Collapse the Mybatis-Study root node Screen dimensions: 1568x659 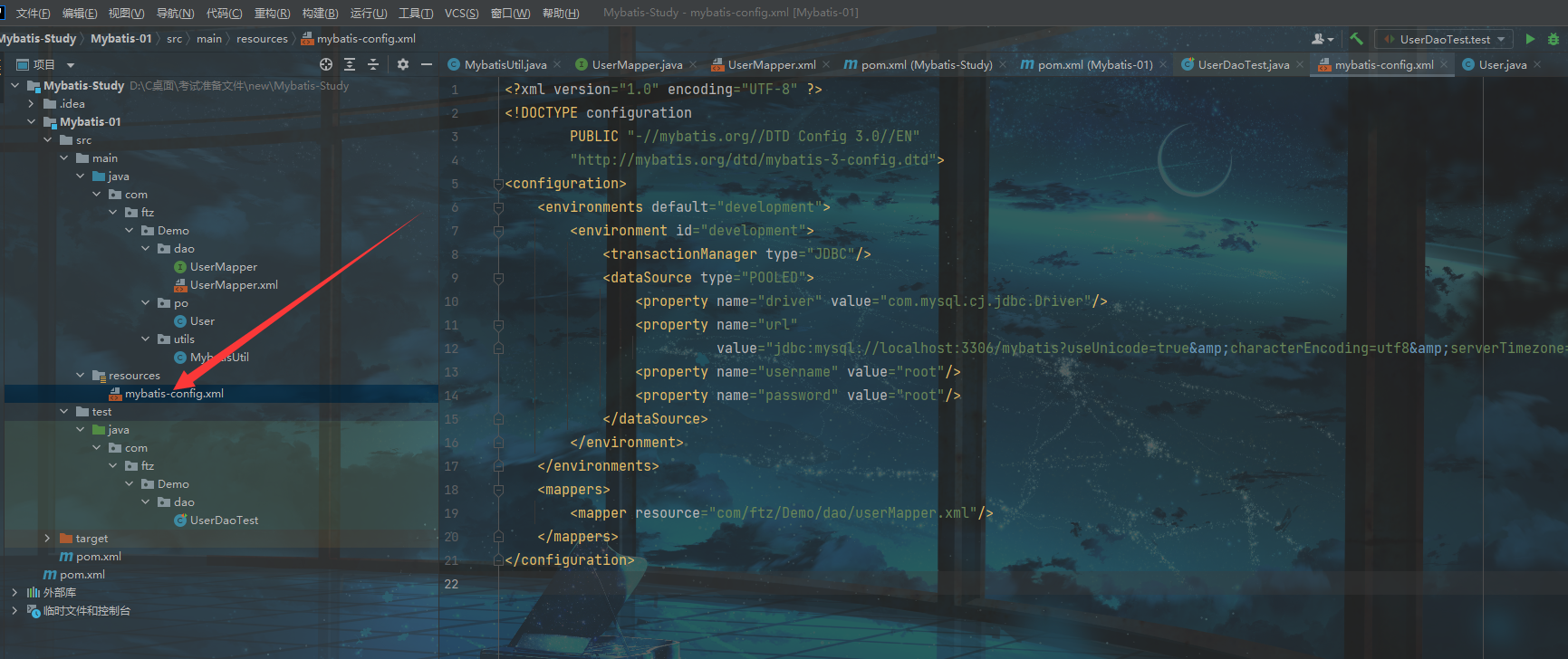(x=14, y=86)
